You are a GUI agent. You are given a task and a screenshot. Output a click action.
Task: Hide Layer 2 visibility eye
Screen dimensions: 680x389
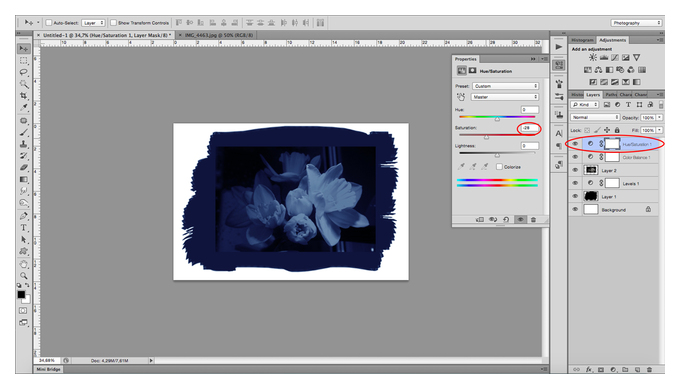pos(575,170)
